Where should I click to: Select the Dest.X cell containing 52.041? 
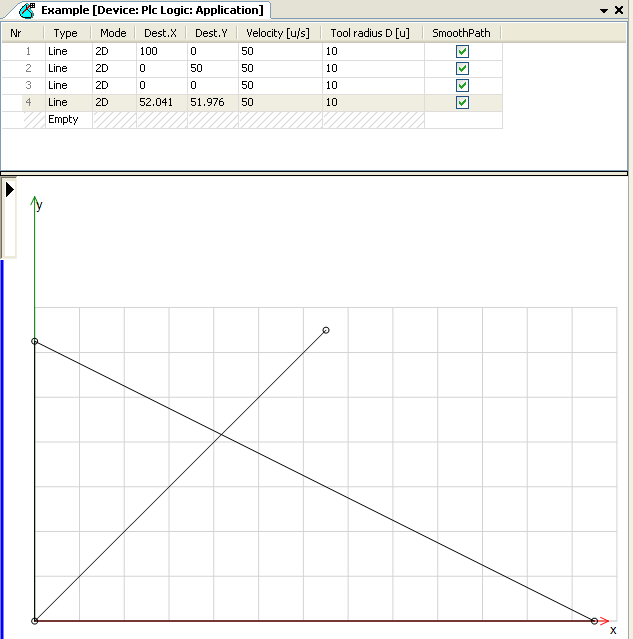[x=160, y=102]
